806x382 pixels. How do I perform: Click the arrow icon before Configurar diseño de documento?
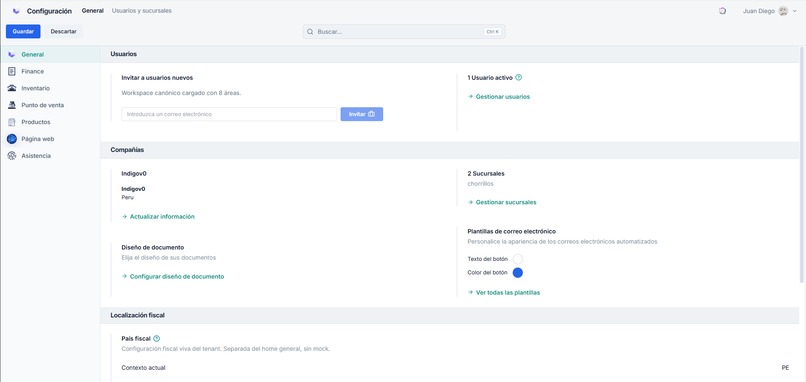[124, 277]
